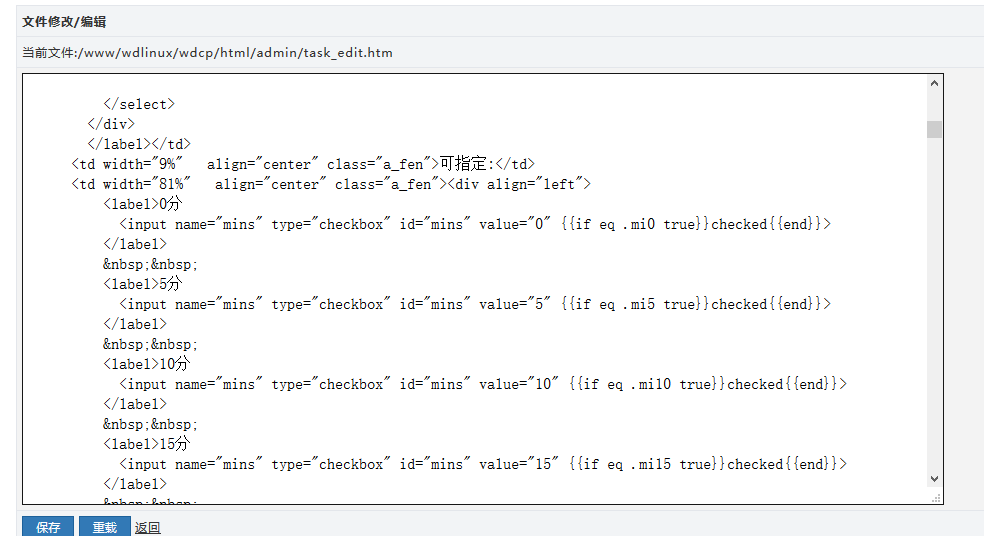Click the vertical scrollbar thumb
This screenshot has height=536, width=984.
tap(934, 129)
